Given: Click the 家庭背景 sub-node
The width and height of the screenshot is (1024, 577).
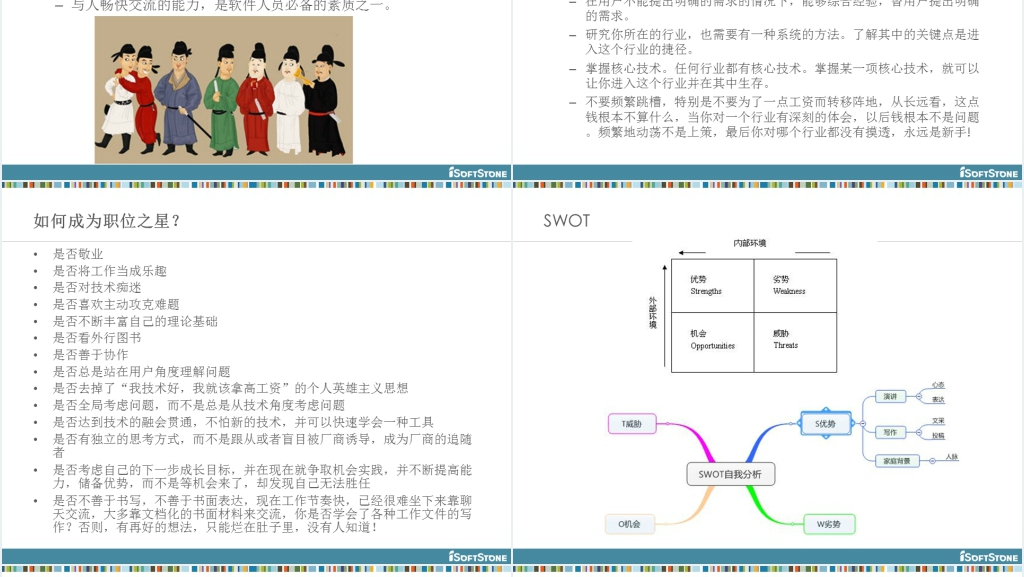Looking at the screenshot, I should 897,461.
